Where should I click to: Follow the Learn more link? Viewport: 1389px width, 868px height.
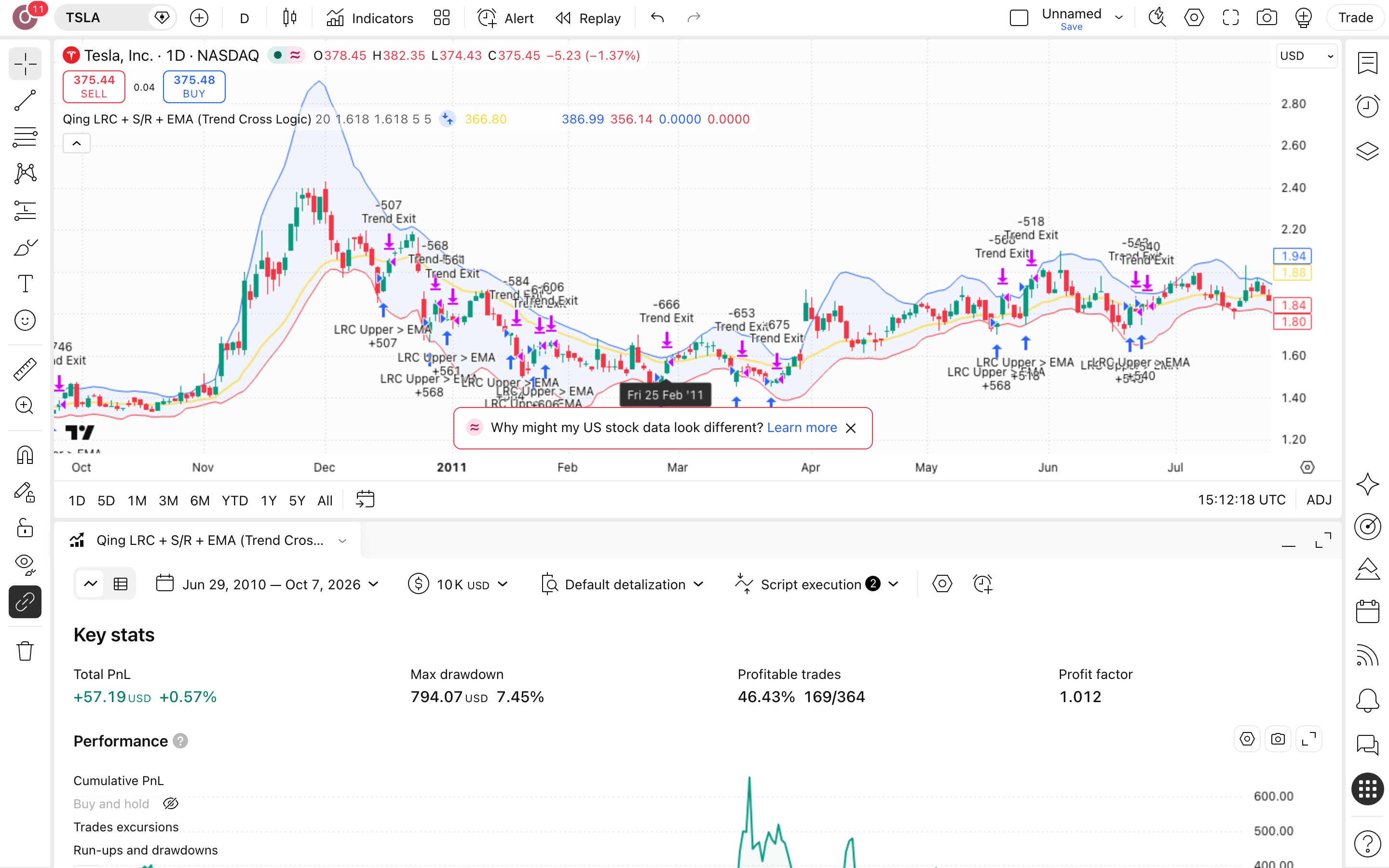[801, 428]
